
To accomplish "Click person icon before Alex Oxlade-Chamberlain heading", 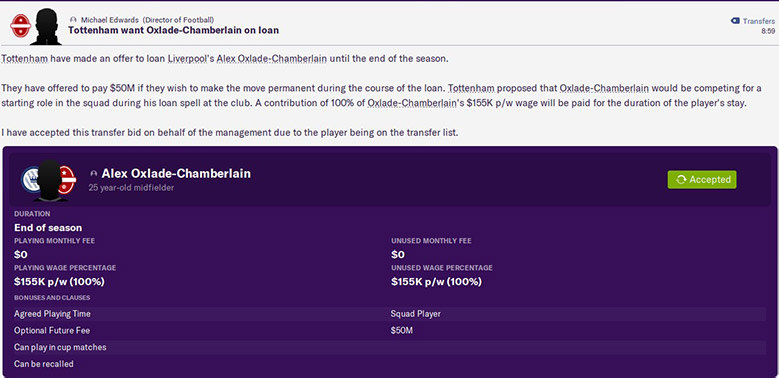I will (93, 174).
